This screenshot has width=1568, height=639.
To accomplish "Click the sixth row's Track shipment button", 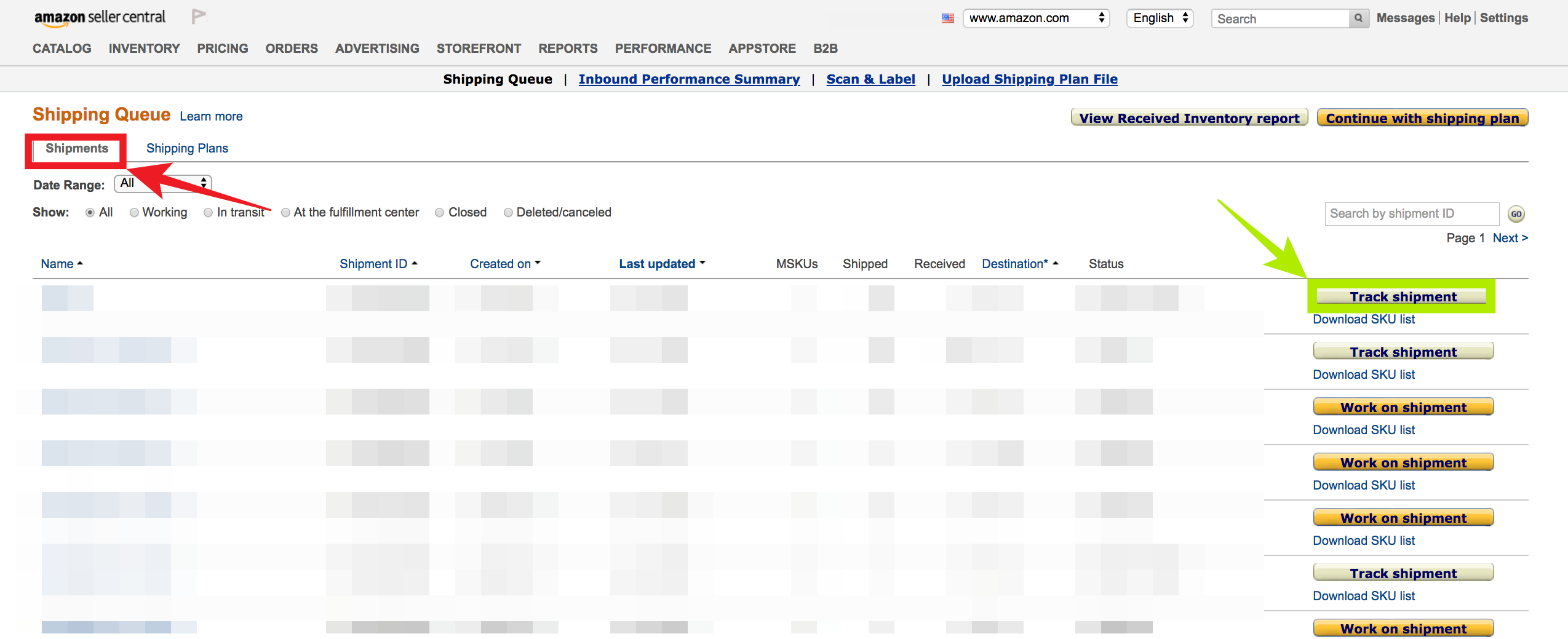I will 1403,573.
